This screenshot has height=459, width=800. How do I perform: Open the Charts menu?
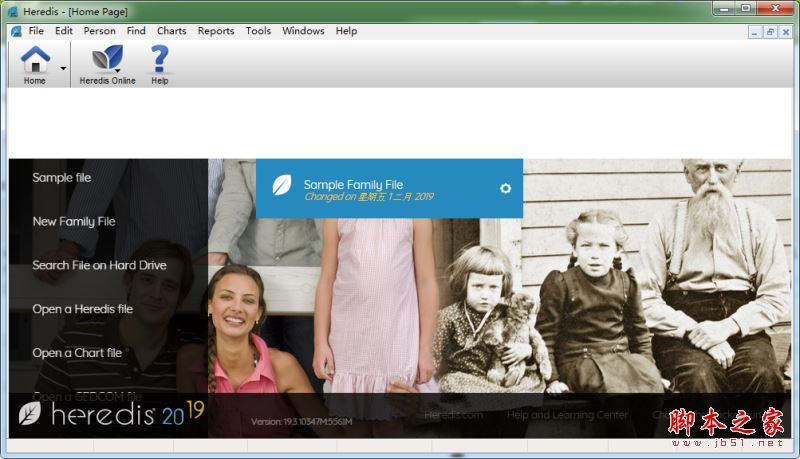pos(171,31)
